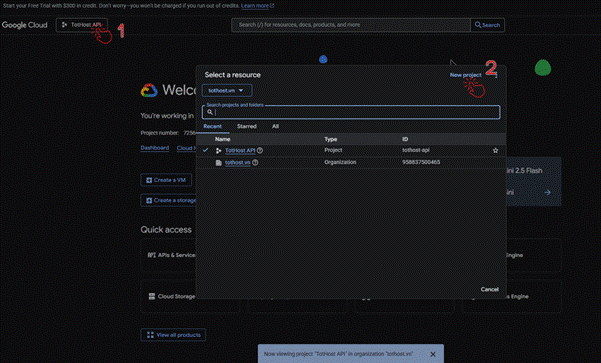Click the ID column header
The height and width of the screenshot is (363, 601).
click(x=405, y=139)
